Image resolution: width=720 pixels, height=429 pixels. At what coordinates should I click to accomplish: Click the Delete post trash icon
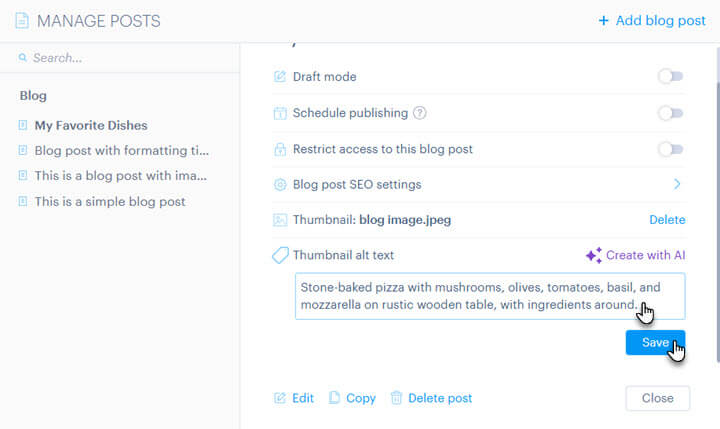tap(396, 398)
